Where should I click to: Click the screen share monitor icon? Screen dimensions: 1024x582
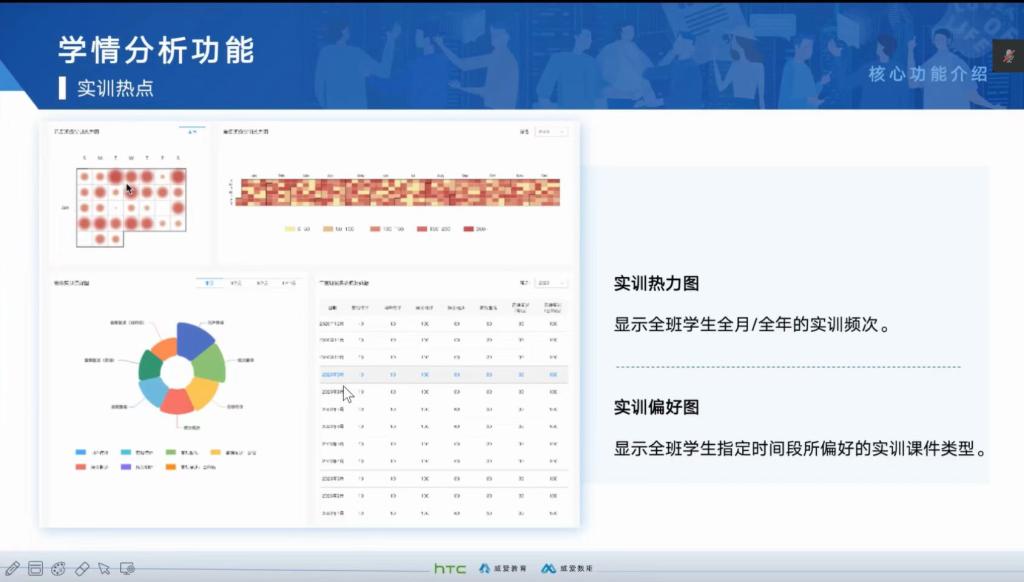coord(127,568)
